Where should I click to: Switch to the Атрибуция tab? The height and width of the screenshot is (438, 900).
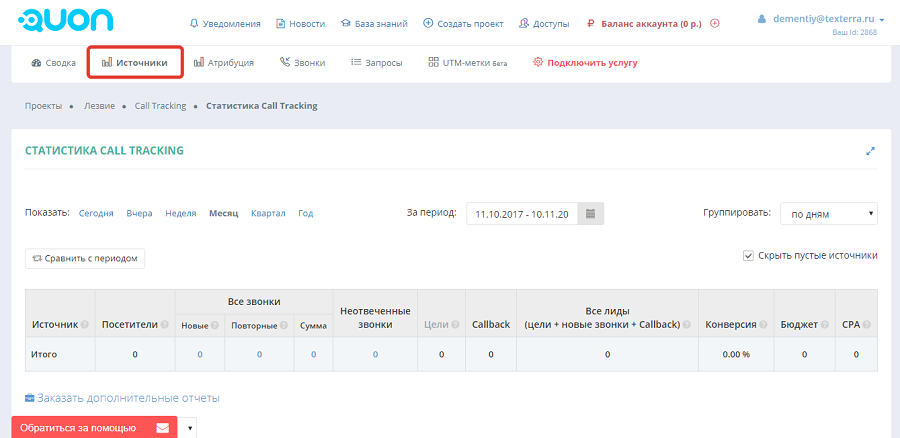pos(224,63)
